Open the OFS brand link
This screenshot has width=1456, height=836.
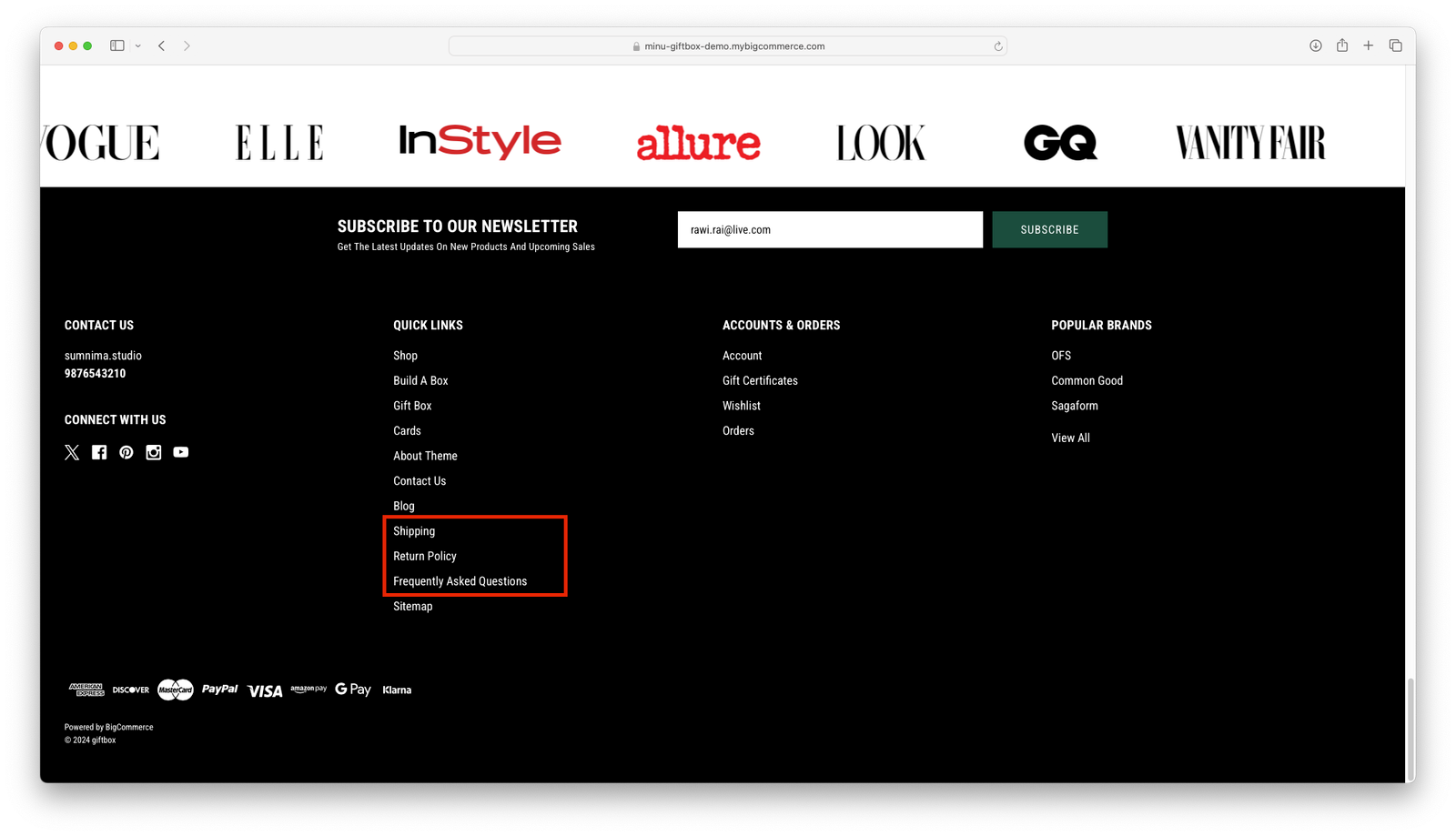tap(1061, 356)
